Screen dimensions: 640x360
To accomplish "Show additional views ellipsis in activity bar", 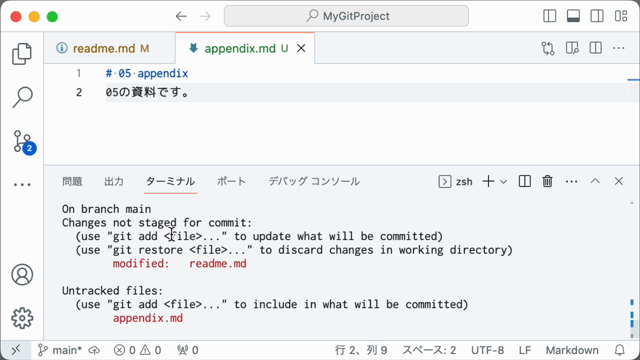I will [x=22, y=184].
